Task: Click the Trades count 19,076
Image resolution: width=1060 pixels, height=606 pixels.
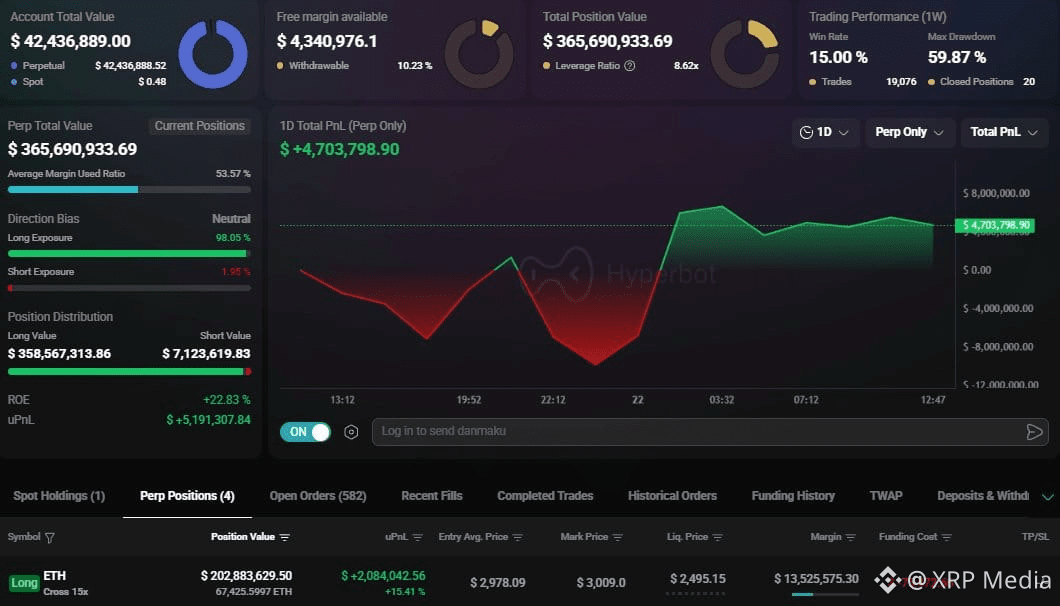Action: pos(901,82)
